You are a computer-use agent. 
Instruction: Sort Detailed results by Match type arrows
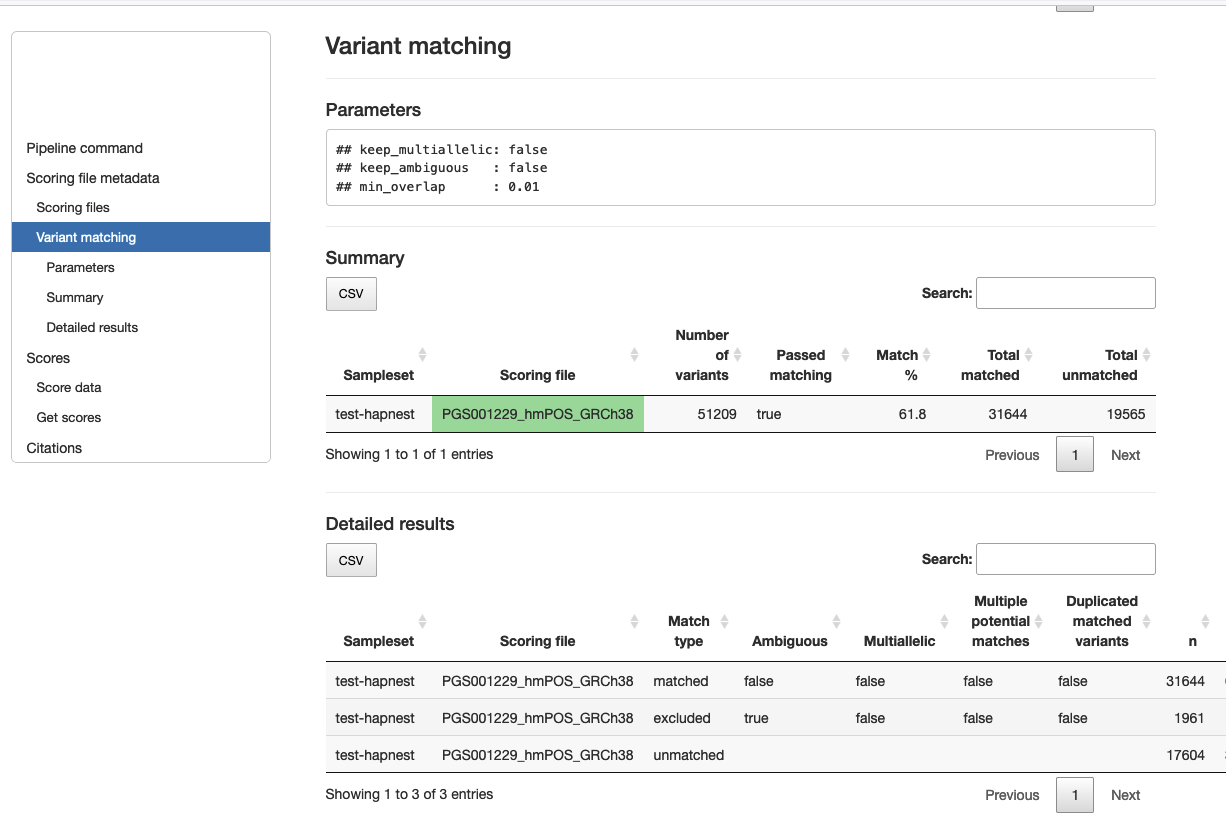tap(724, 621)
